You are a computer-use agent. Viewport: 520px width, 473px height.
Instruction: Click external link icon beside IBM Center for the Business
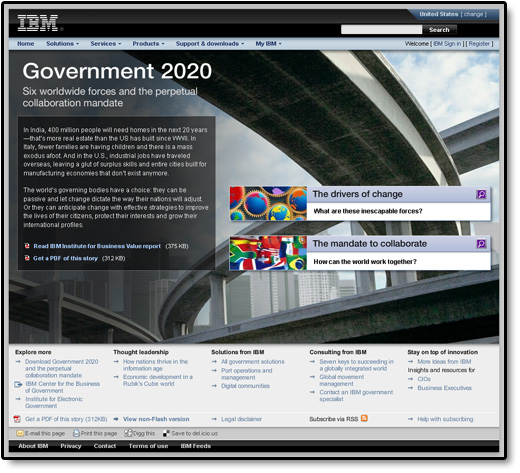18,385
